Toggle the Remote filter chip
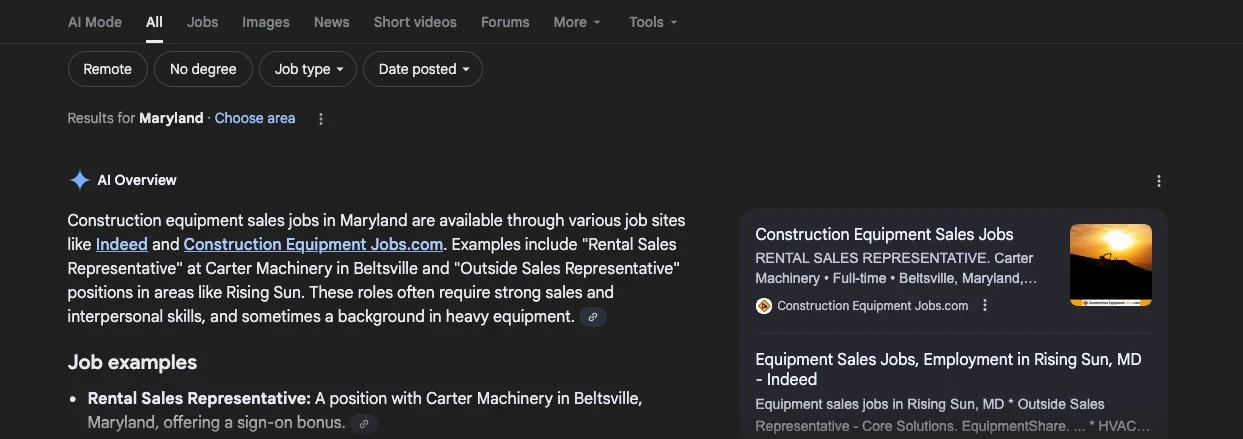Screen dimensions: 1243x439 click(107, 69)
